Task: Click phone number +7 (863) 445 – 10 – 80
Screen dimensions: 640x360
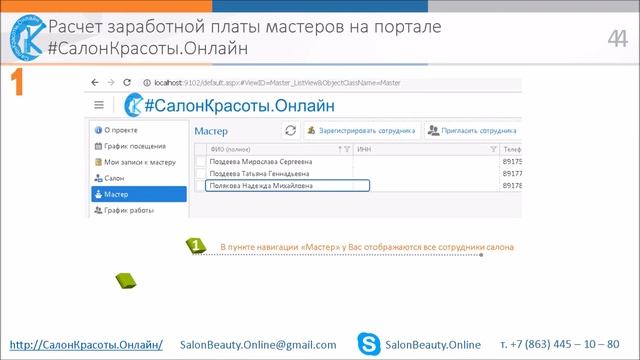Action: pos(565,344)
